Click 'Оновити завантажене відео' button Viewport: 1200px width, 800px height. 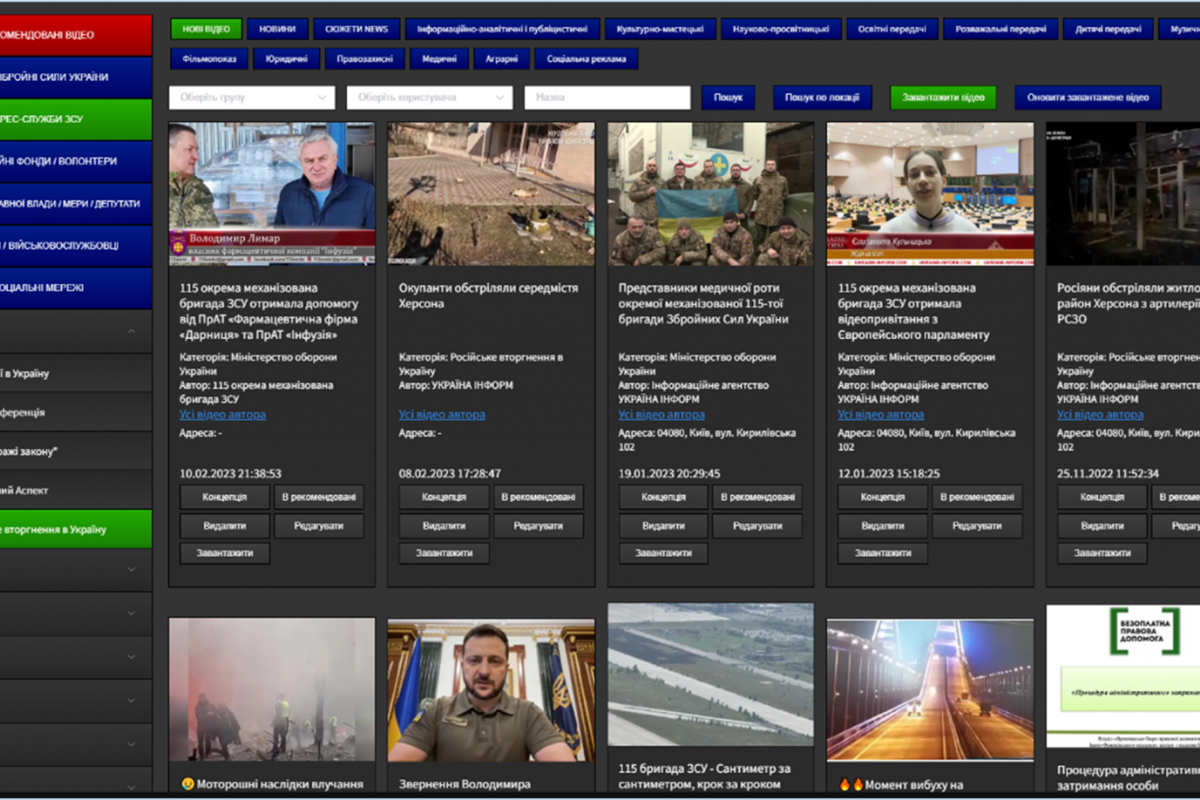[x=1088, y=98]
